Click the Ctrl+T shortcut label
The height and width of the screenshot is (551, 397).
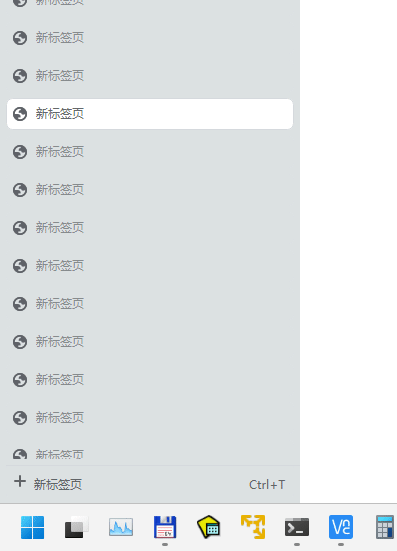click(x=267, y=485)
